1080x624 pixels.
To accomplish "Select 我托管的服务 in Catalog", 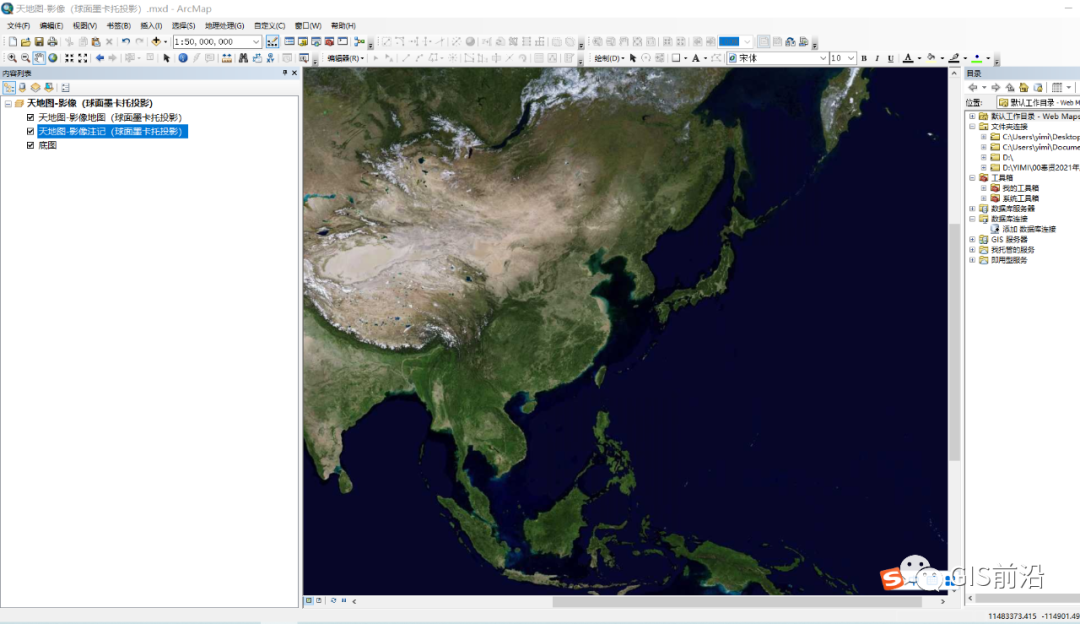I will pos(1012,250).
